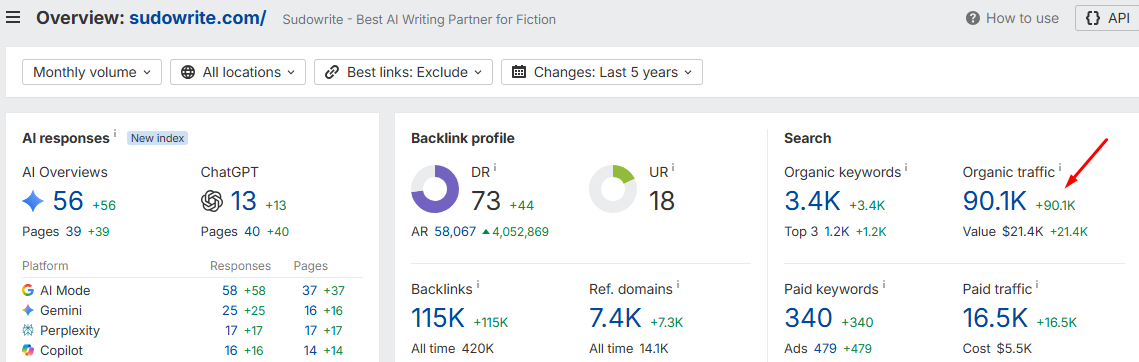1139x362 pixels.
Task: Expand the All locations dropdown
Action: point(238,72)
